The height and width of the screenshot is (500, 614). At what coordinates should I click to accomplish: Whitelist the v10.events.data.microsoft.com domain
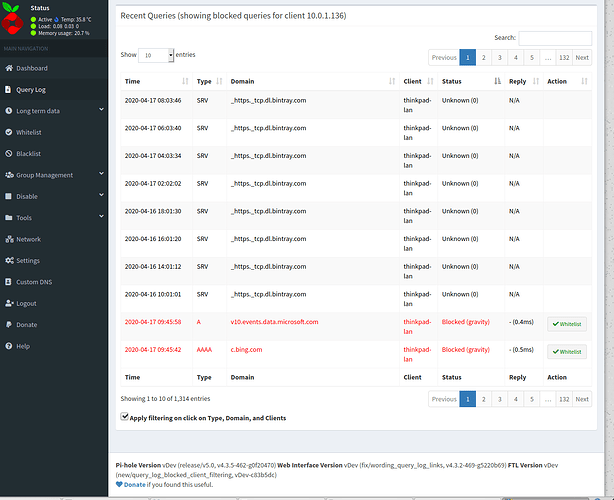click(x=566, y=324)
